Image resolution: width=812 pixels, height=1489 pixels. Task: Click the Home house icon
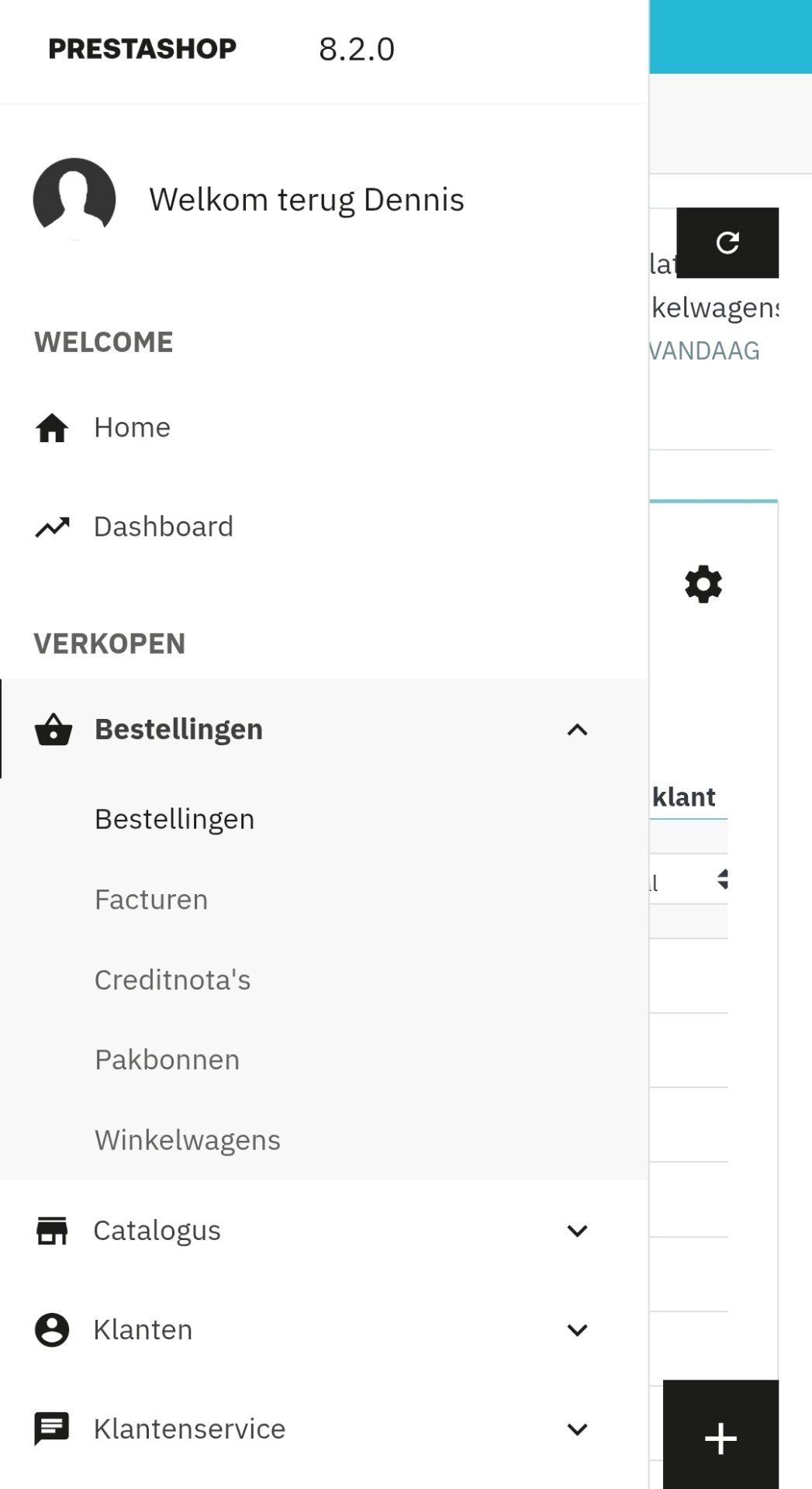point(52,427)
